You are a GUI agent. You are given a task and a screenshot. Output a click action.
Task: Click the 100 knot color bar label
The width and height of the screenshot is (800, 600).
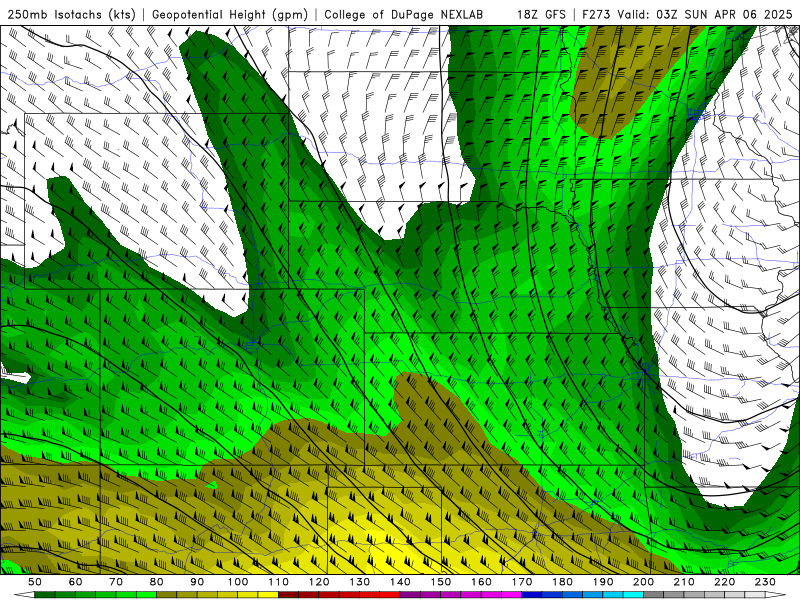[x=238, y=582]
